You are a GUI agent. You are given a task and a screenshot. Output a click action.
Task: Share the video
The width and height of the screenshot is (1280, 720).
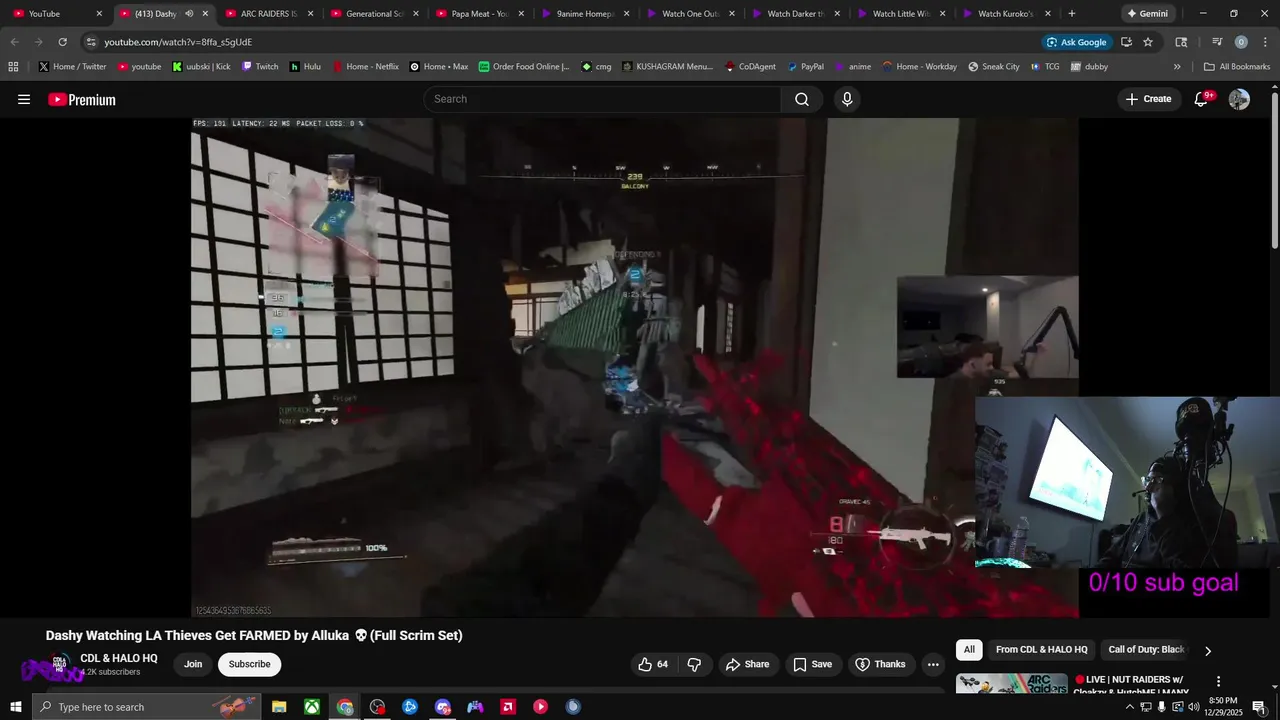(x=747, y=664)
